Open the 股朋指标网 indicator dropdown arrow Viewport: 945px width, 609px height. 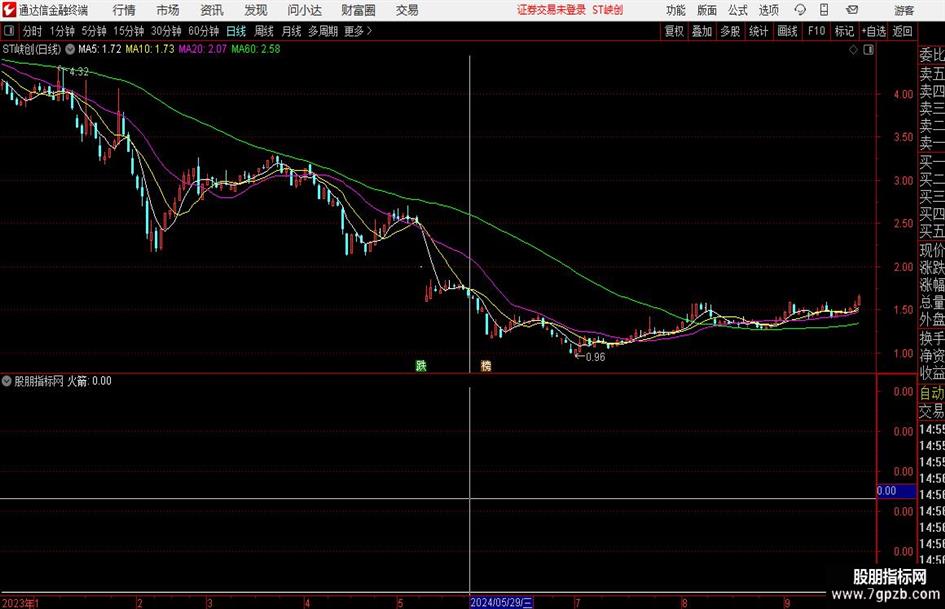(7, 381)
